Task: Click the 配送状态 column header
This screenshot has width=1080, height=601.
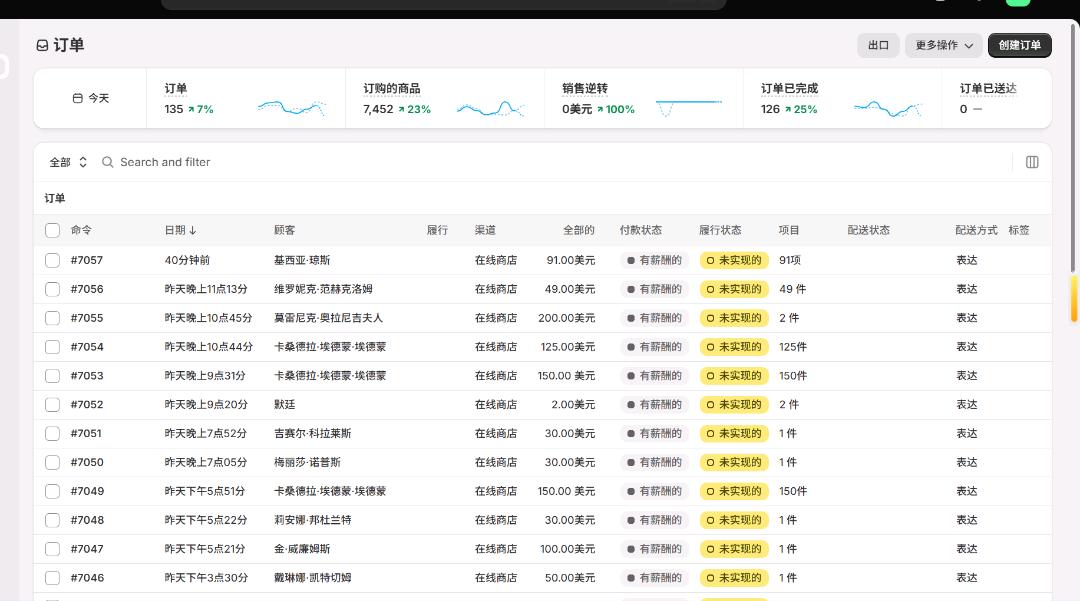Action: (x=869, y=230)
